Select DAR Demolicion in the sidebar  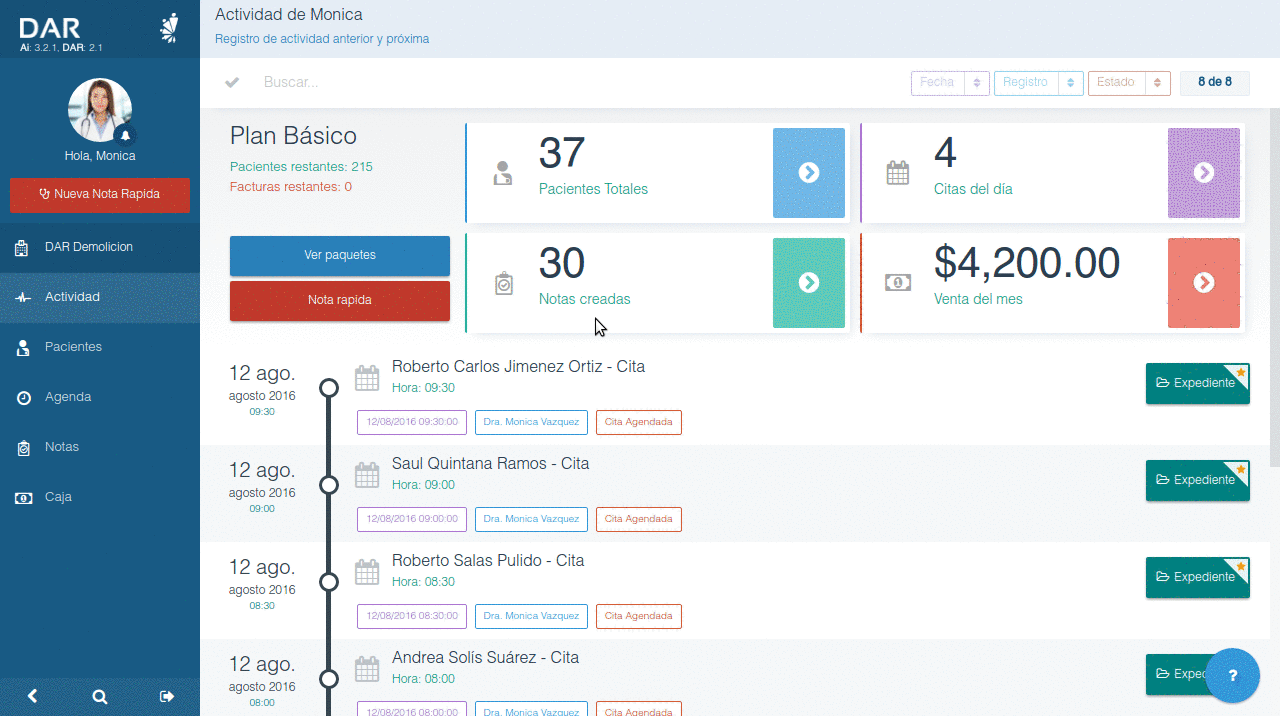(100, 247)
